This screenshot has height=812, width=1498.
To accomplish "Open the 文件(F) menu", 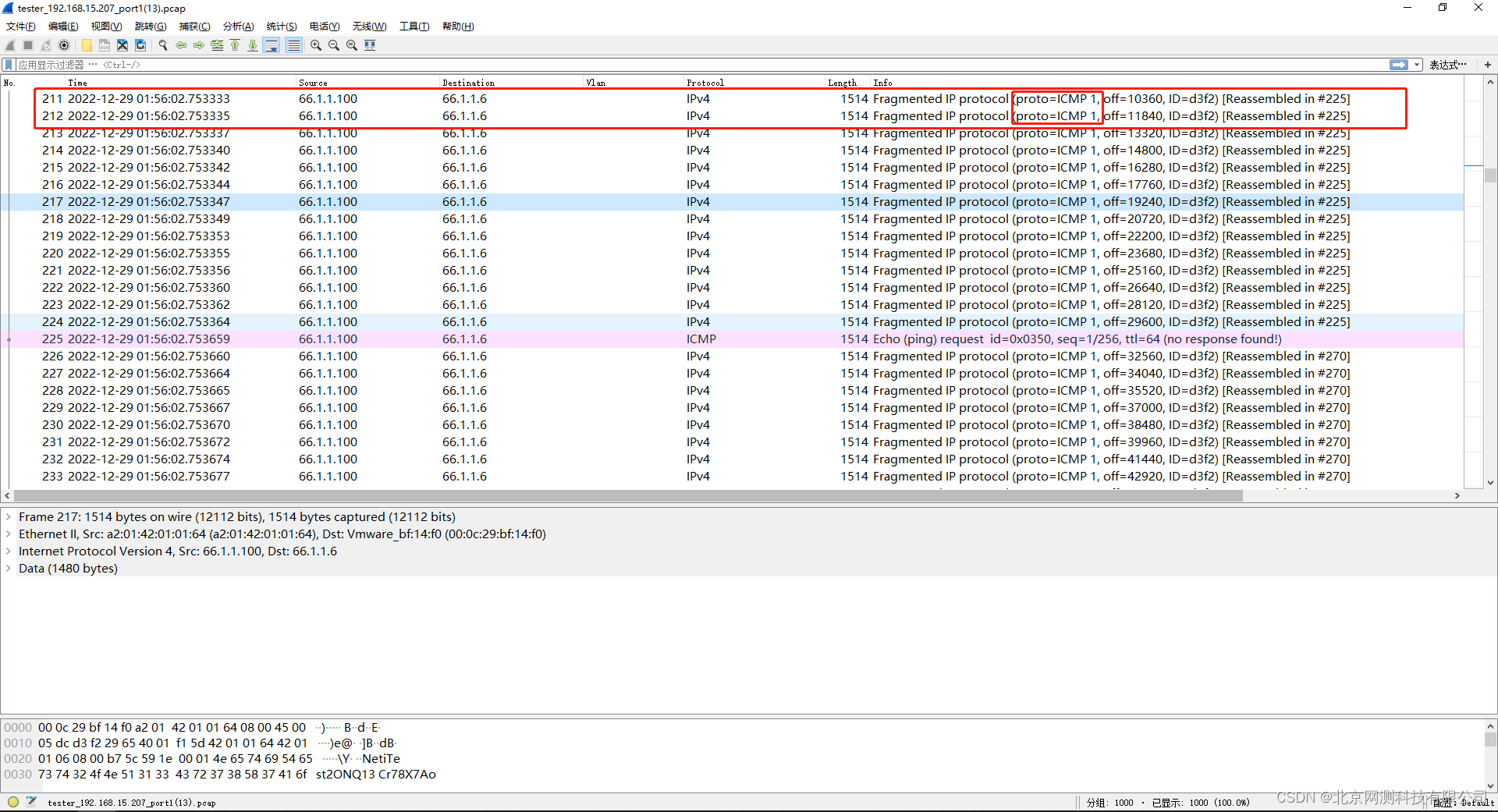I will (x=21, y=27).
